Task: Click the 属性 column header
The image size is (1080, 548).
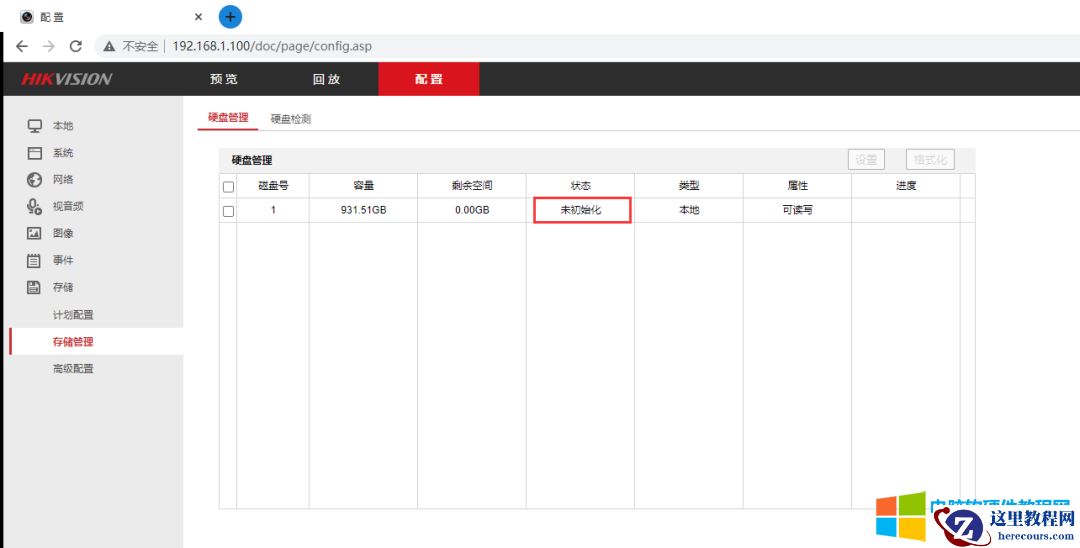Action: (x=798, y=186)
